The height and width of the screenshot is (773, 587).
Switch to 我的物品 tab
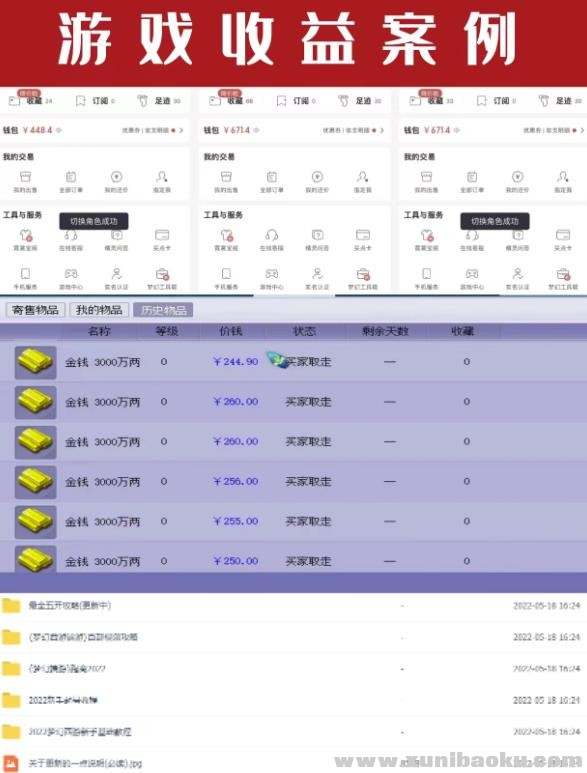coord(99,310)
